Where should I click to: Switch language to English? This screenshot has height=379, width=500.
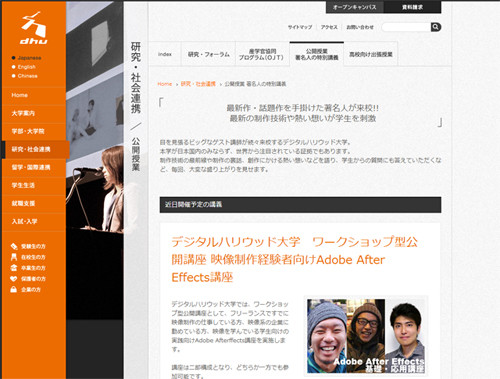(24, 67)
